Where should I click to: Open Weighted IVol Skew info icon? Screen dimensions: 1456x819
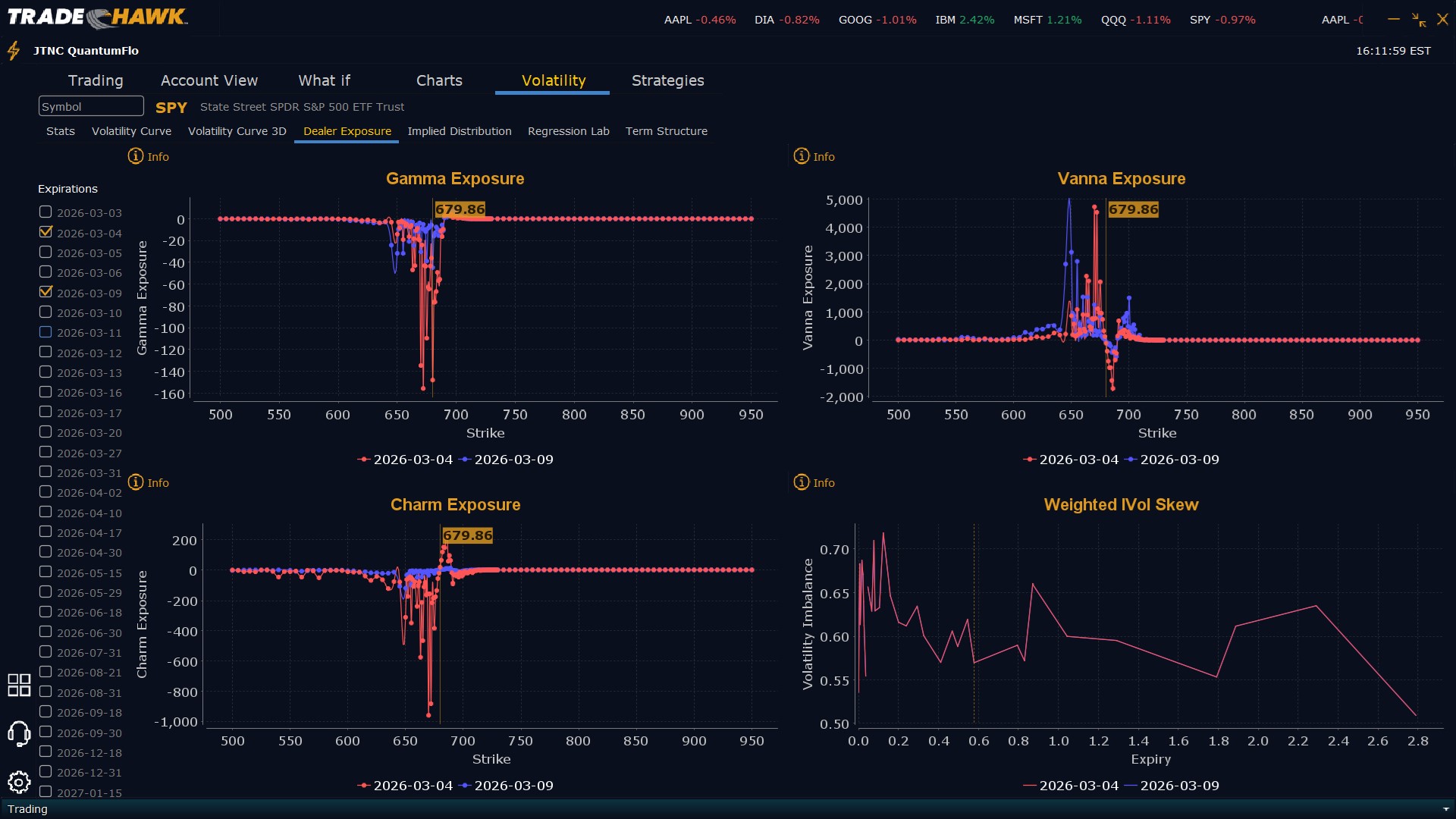(x=802, y=482)
